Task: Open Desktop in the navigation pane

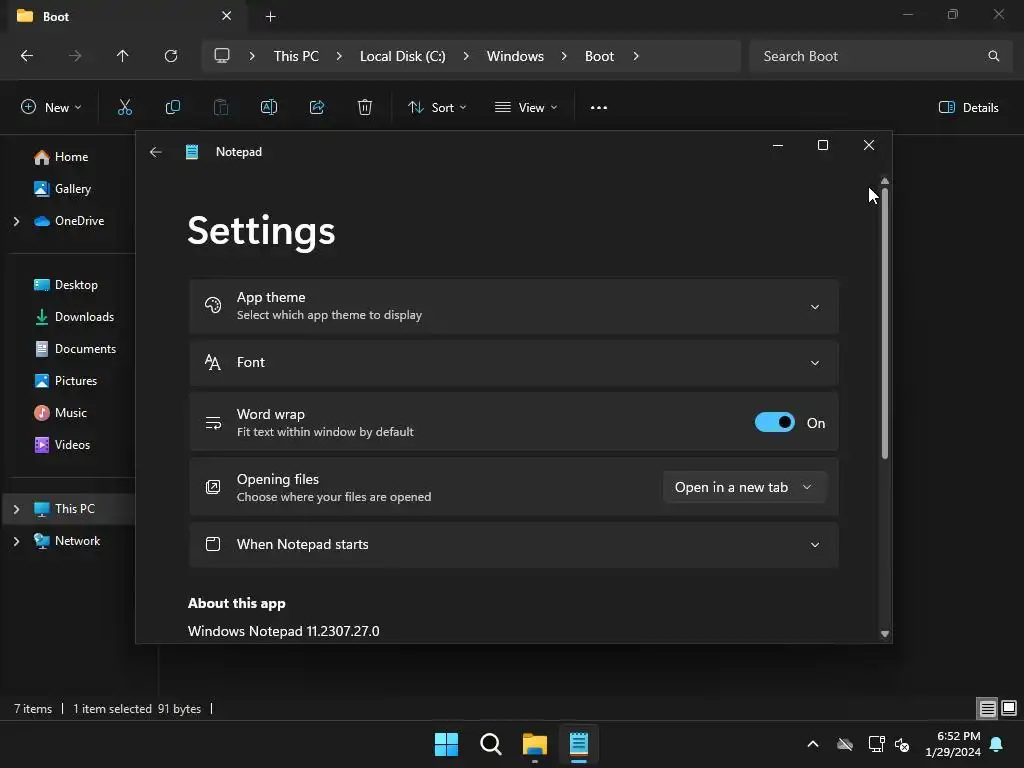Action: [x=76, y=285]
